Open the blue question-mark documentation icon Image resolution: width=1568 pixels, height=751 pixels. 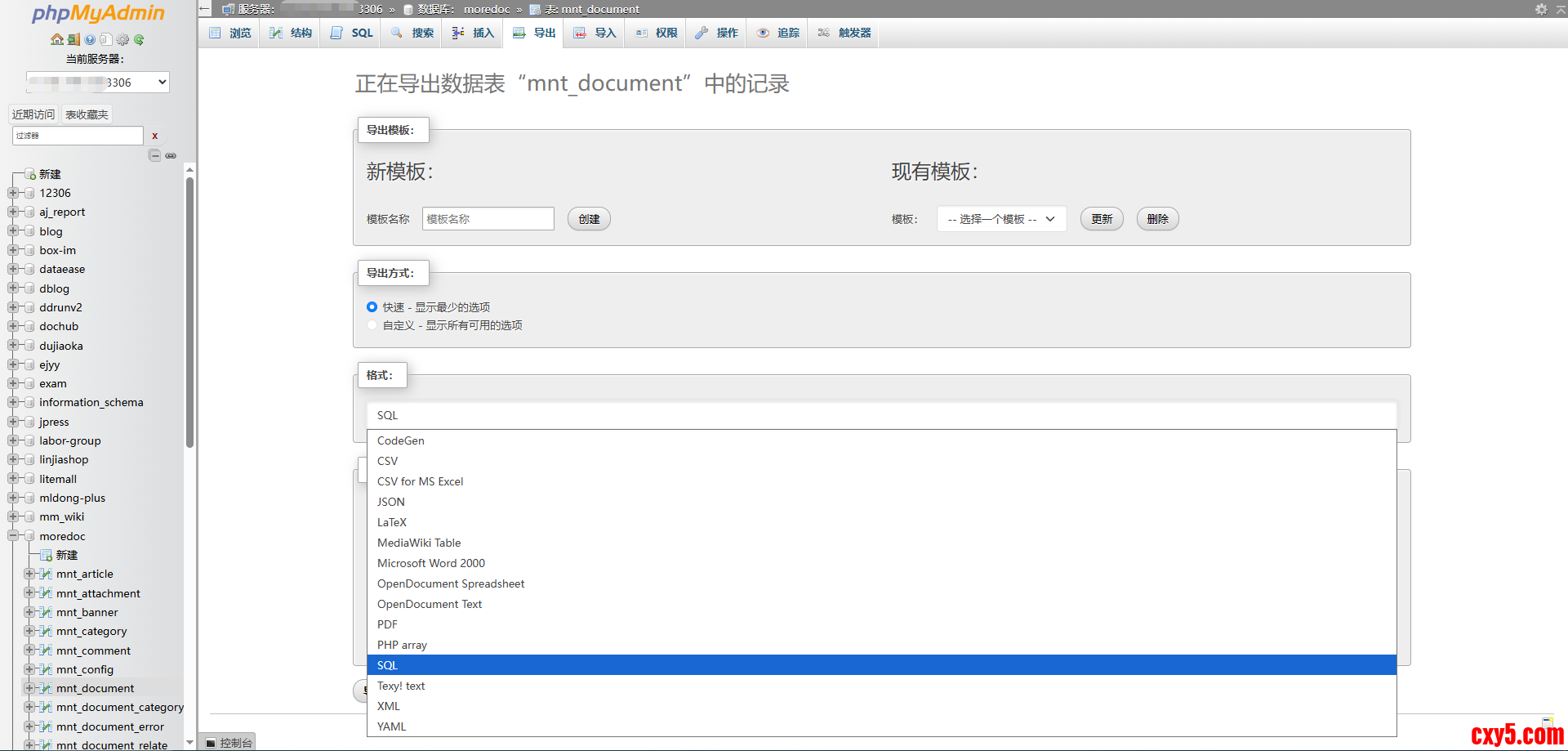[x=90, y=39]
